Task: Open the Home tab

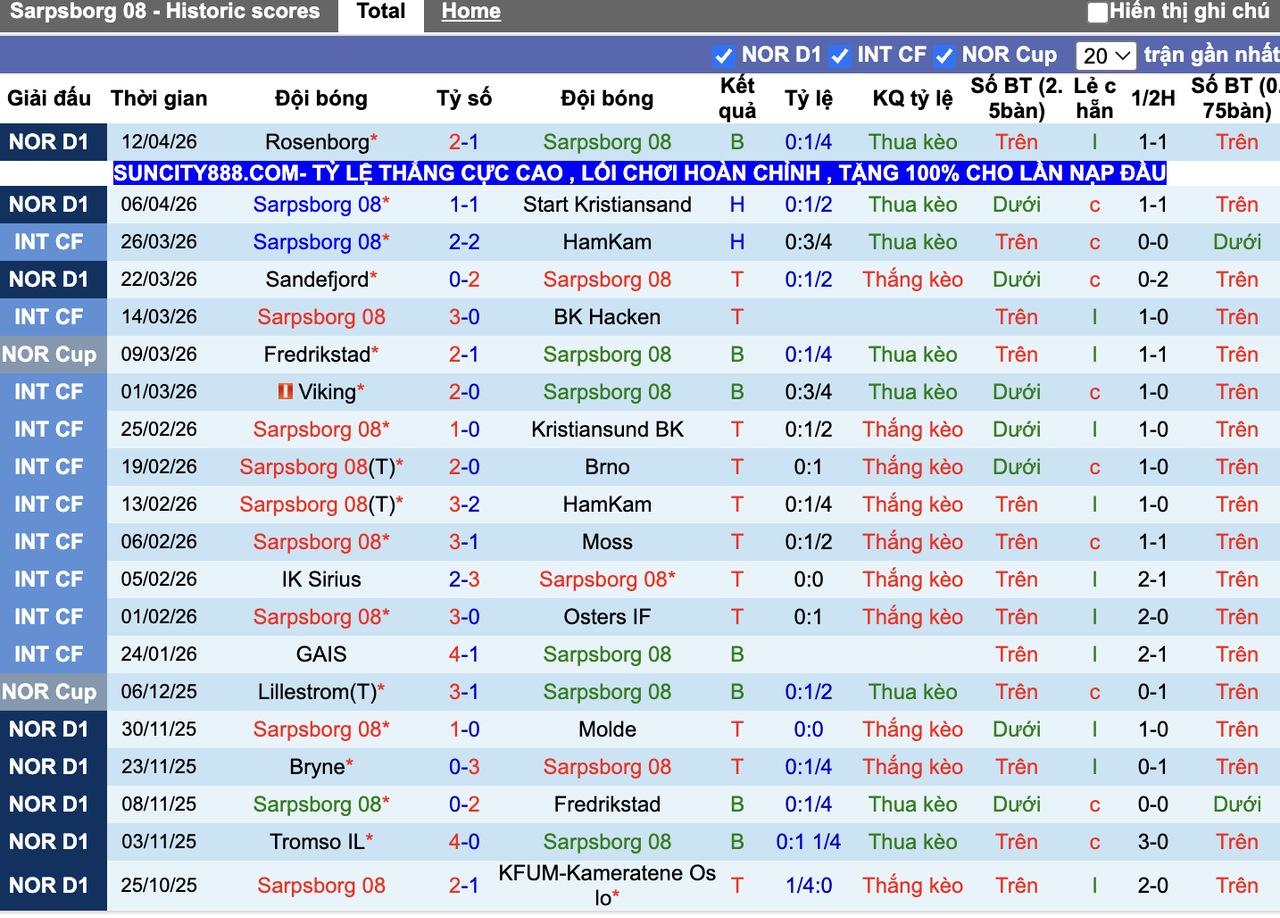Action: click(471, 12)
